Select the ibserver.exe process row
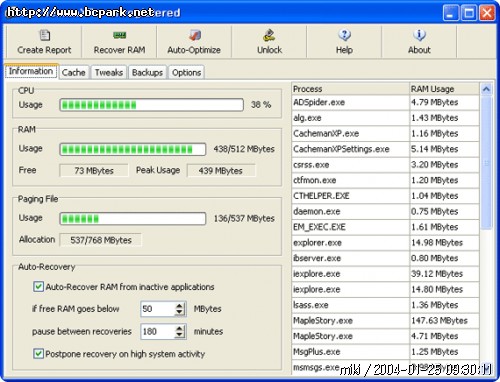Screen dimensions: 500x382 click(x=385, y=258)
